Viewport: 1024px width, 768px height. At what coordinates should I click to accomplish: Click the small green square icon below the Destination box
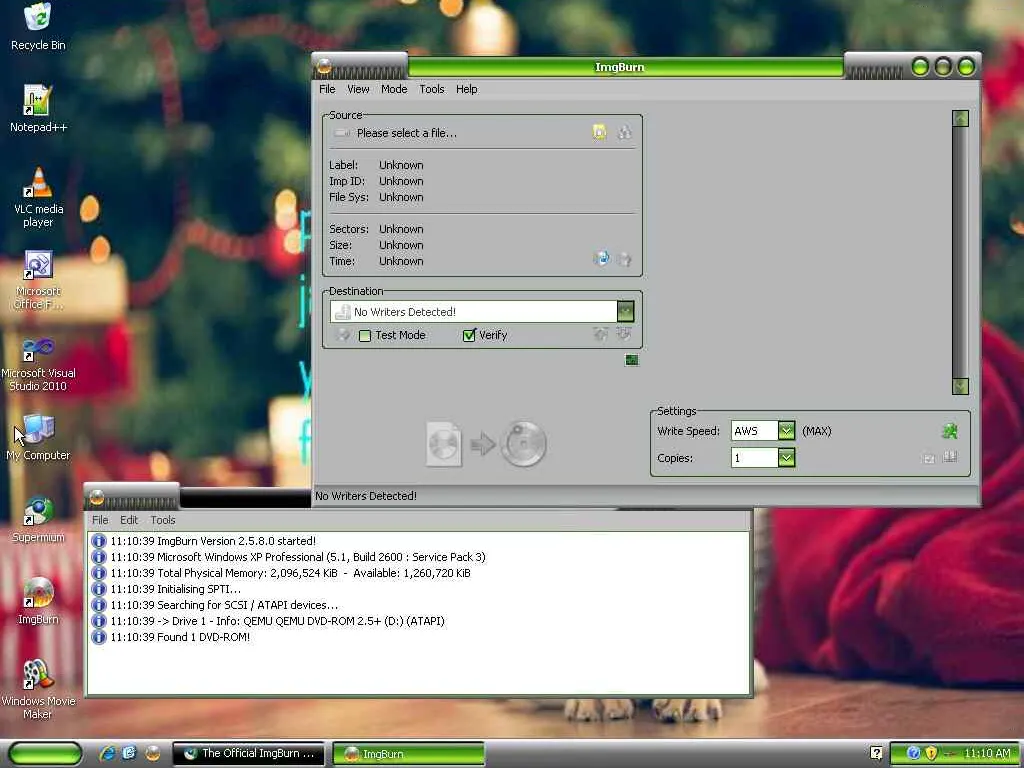click(x=631, y=360)
